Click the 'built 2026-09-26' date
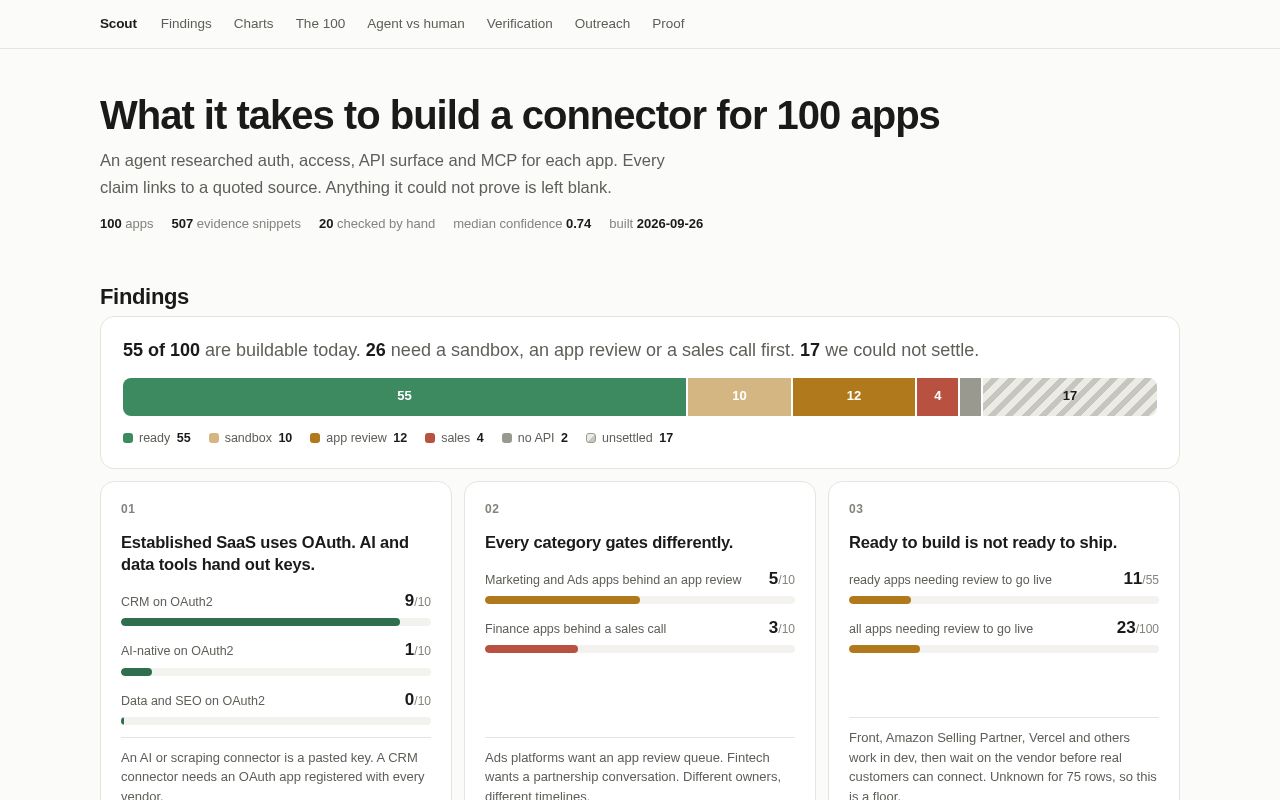 point(656,224)
